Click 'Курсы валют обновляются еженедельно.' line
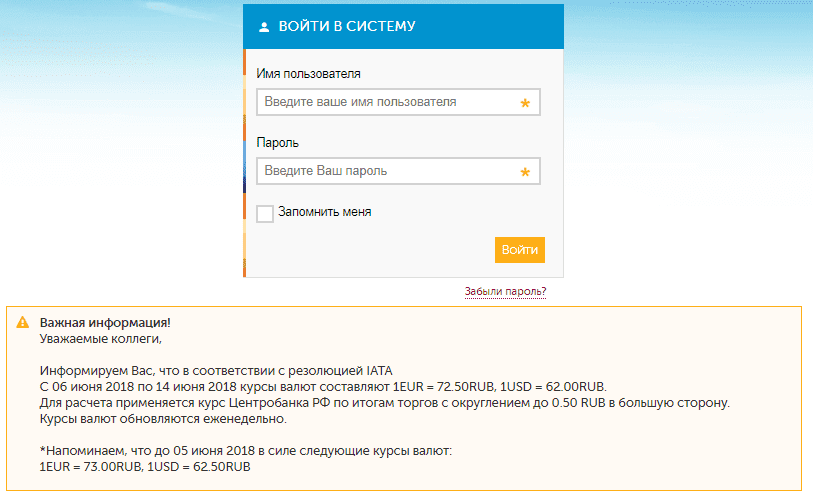Screen dimensions: 813x491 (x=163, y=419)
